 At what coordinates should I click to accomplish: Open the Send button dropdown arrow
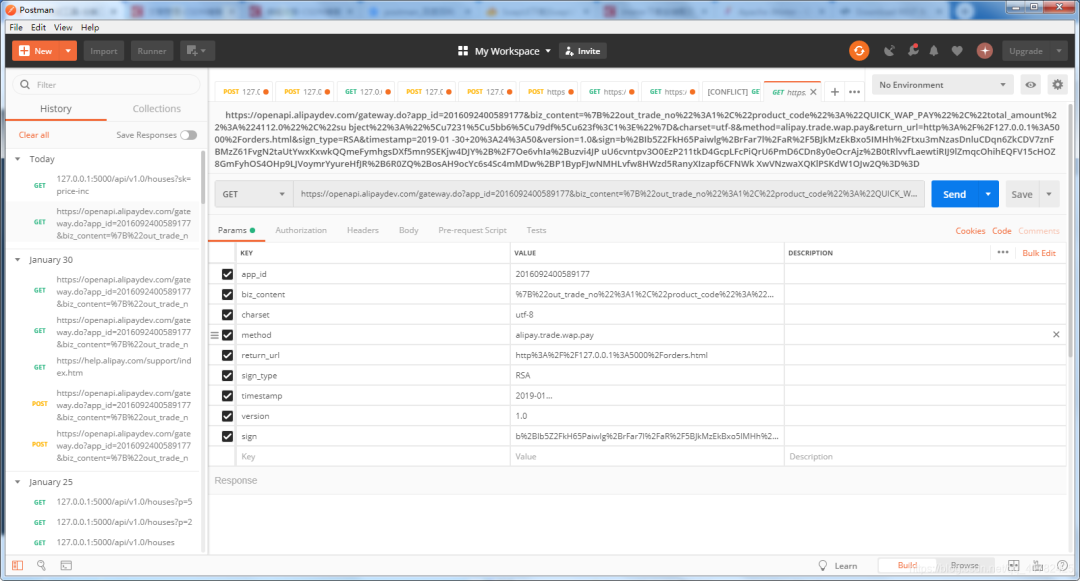pyautogui.click(x=988, y=194)
